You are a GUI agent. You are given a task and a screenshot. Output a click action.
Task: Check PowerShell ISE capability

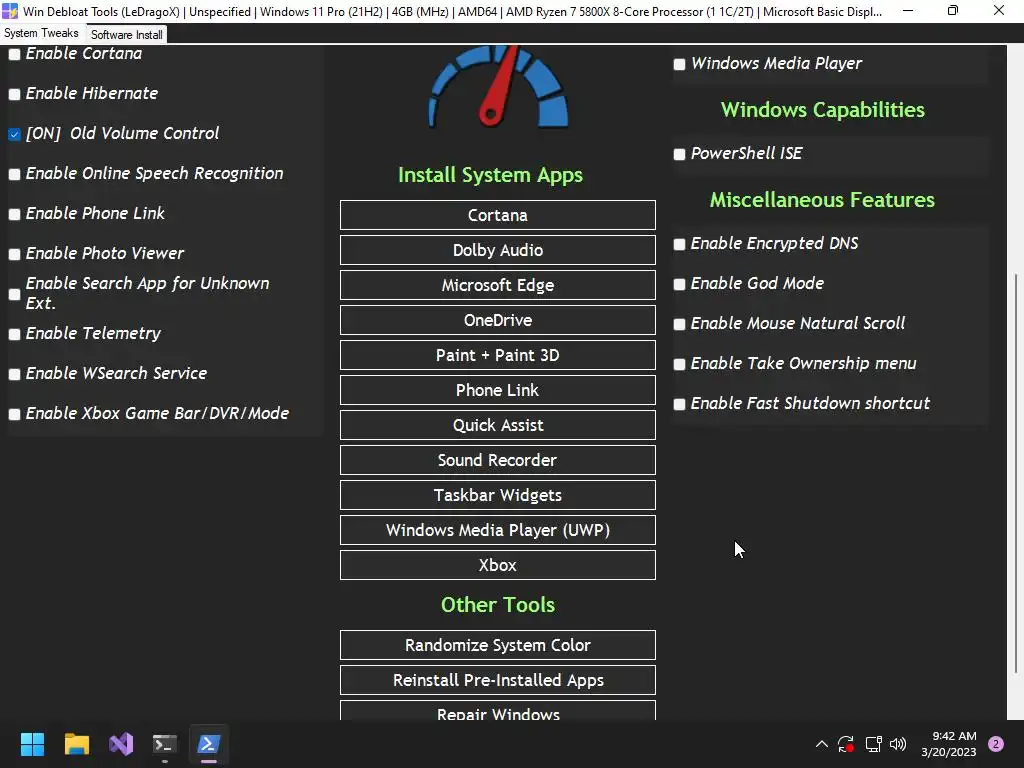679,154
